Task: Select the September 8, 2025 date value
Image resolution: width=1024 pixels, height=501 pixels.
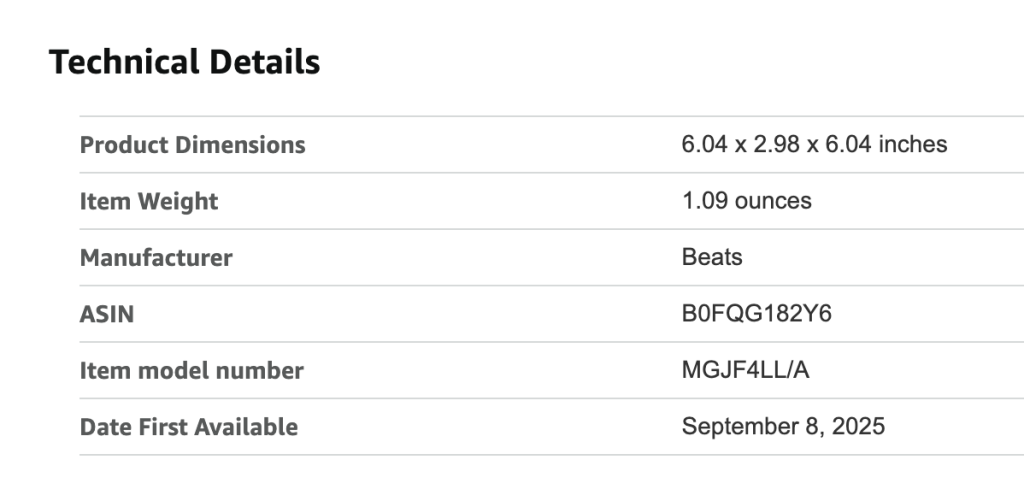Action: pos(783,427)
